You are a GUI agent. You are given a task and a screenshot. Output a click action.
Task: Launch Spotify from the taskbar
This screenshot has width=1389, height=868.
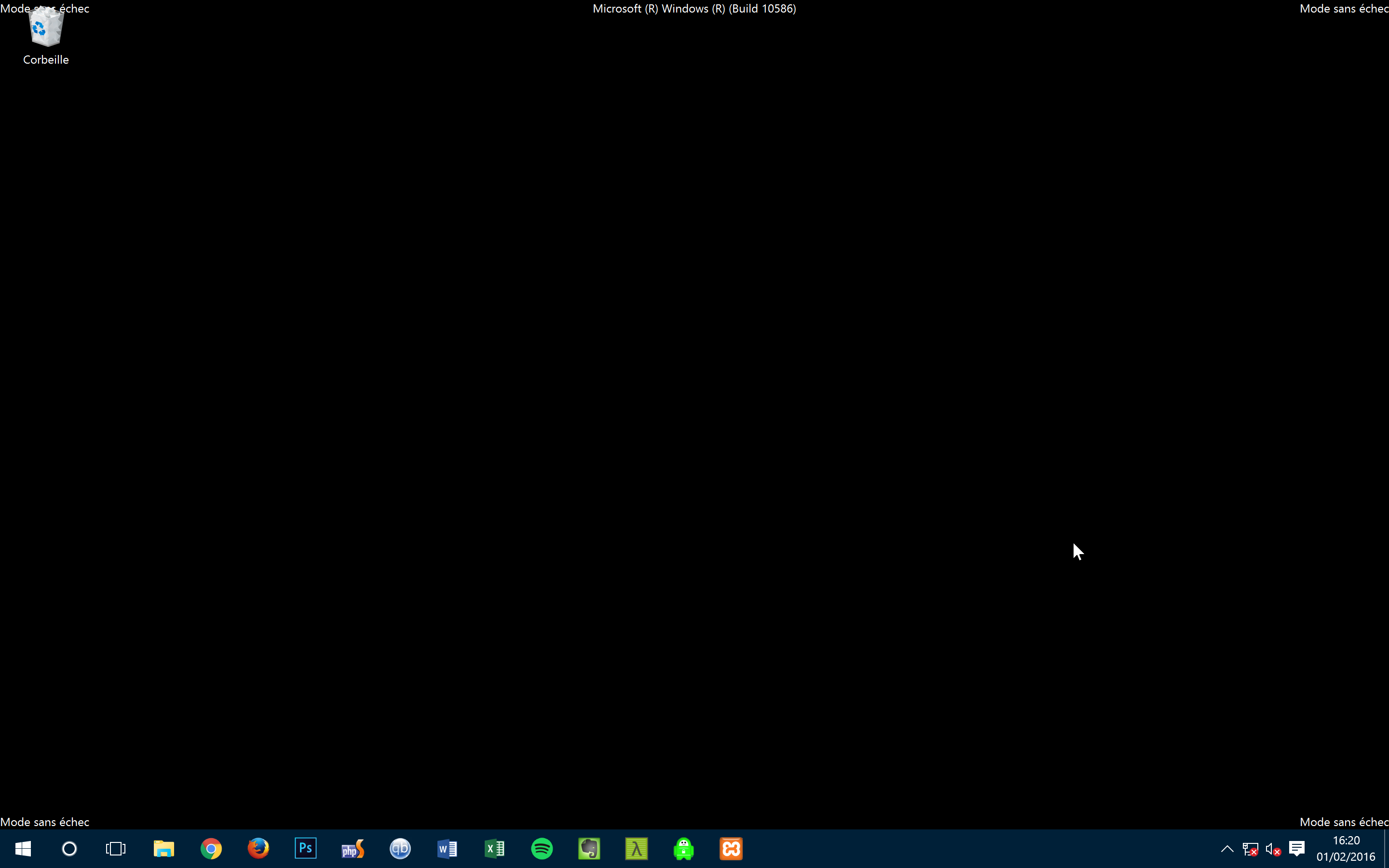click(x=542, y=849)
